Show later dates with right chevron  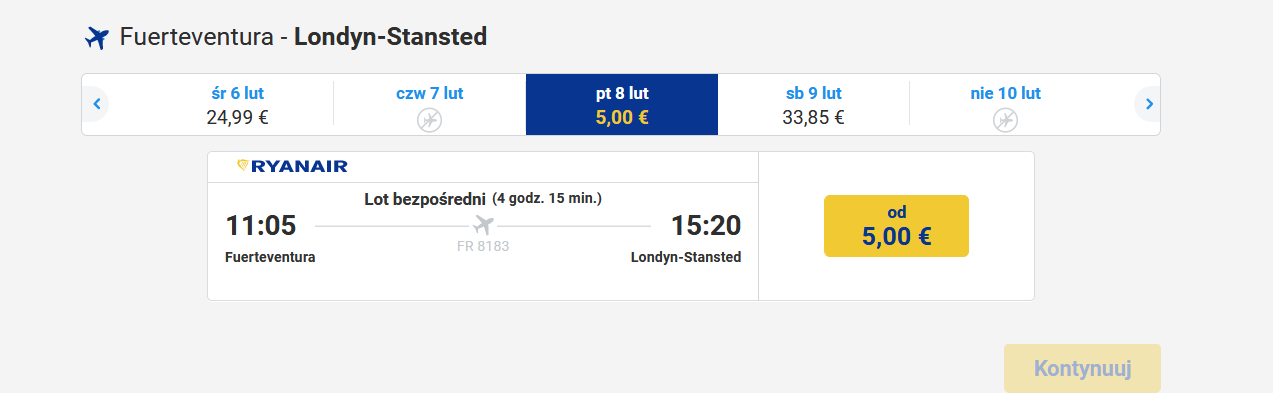(x=1148, y=103)
